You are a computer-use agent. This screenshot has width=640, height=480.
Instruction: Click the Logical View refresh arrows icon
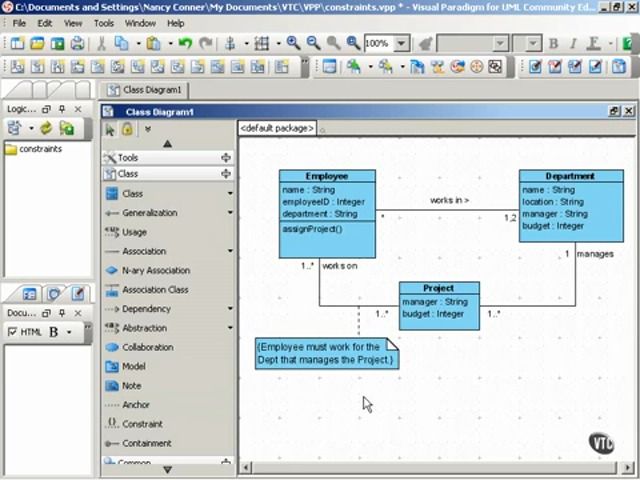46,128
